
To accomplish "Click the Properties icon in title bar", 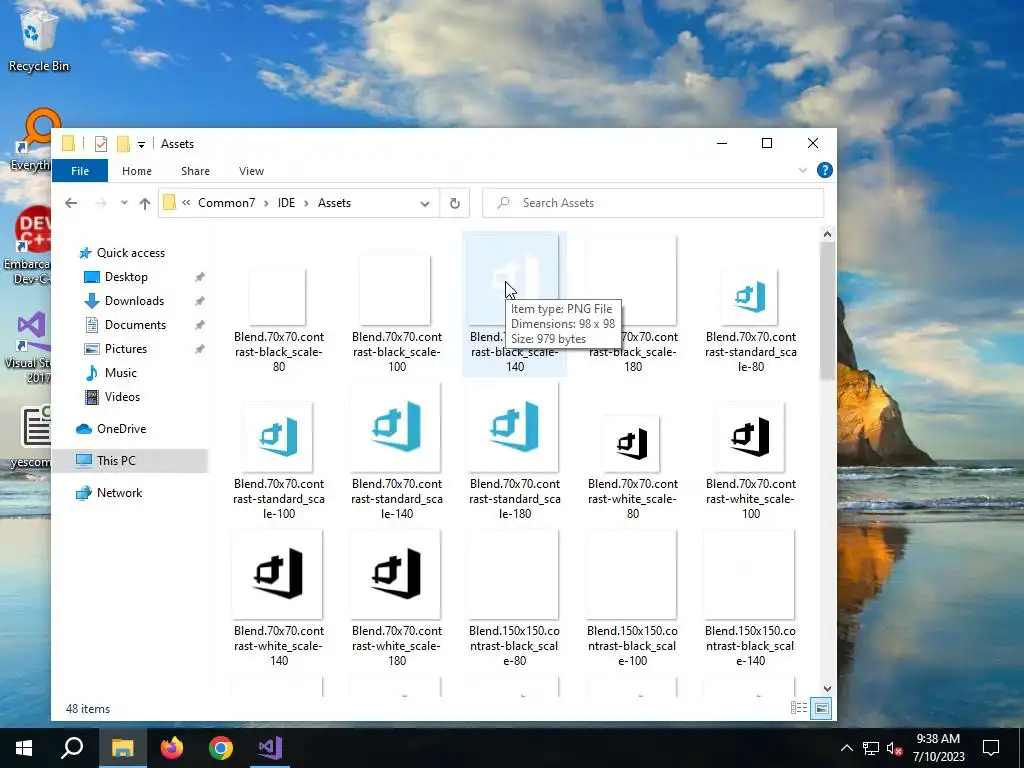I will (101, 144).
